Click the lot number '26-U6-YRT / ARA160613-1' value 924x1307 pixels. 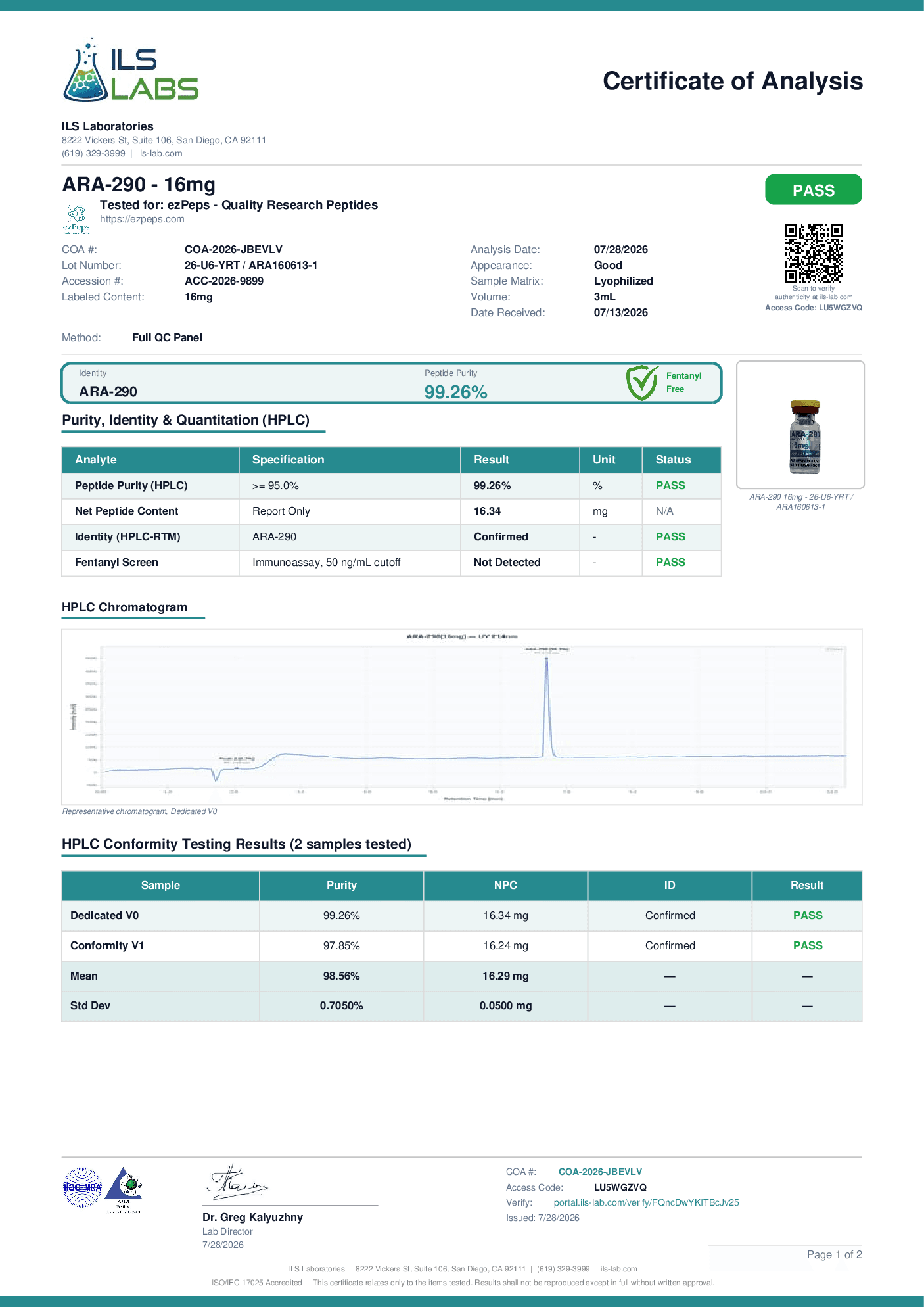click(251, 265)
